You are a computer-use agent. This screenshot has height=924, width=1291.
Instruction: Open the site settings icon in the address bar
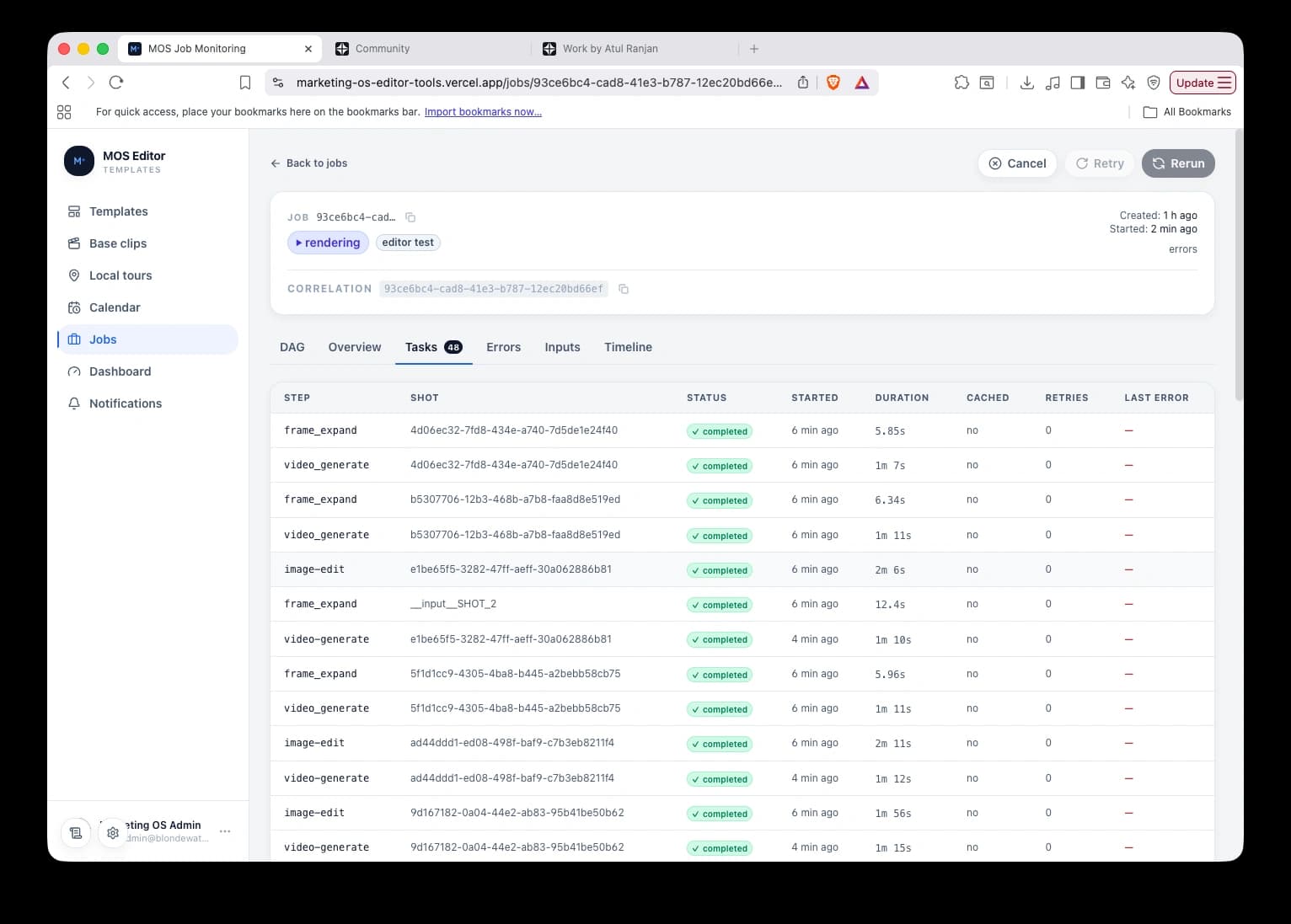tap(278, 83)
